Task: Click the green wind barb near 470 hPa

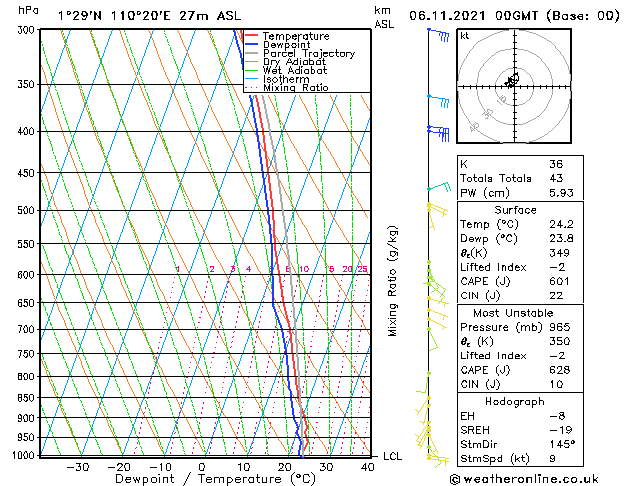Action: coord(438,187)
